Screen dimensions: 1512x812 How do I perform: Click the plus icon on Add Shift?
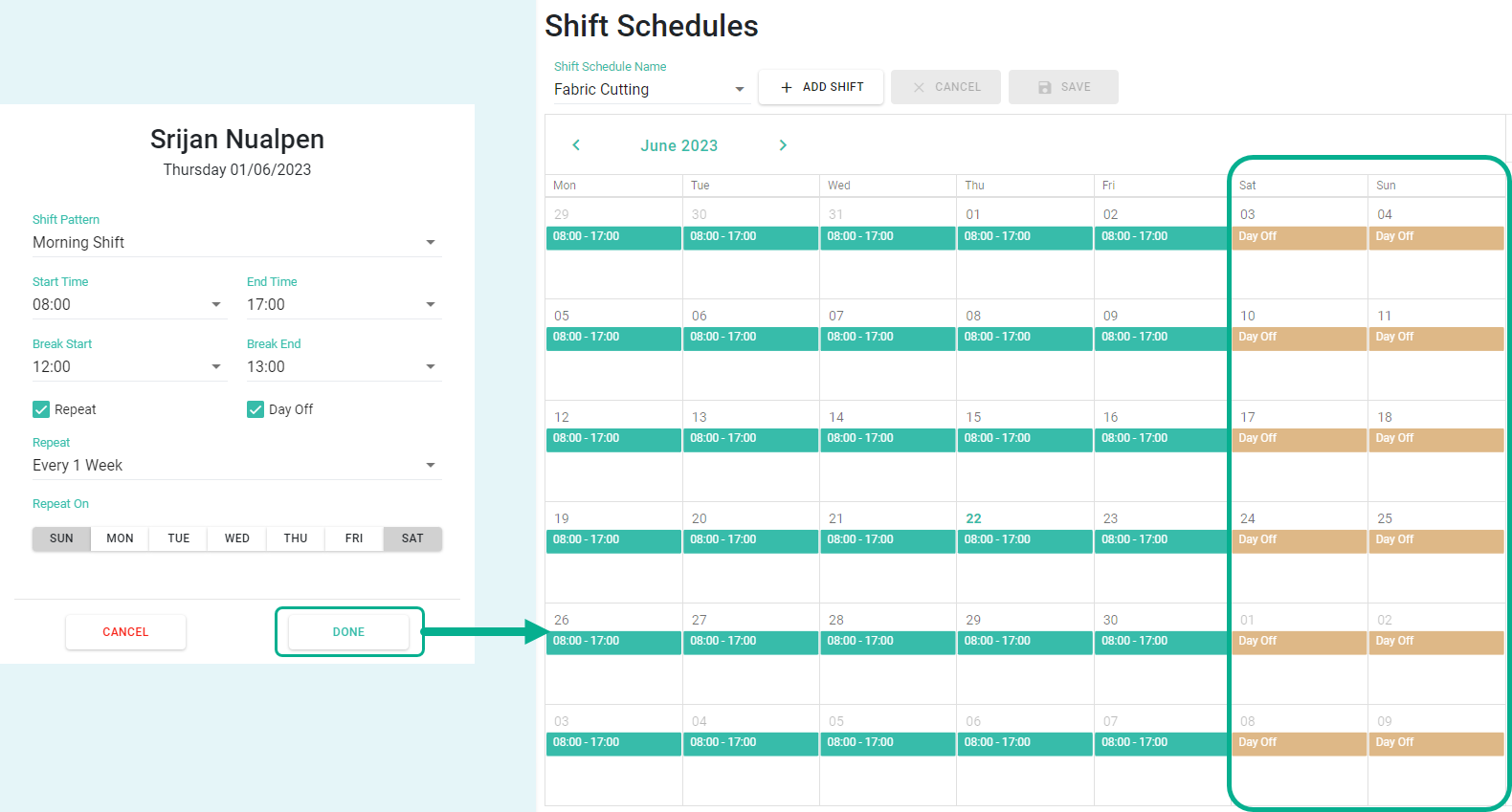787,87
